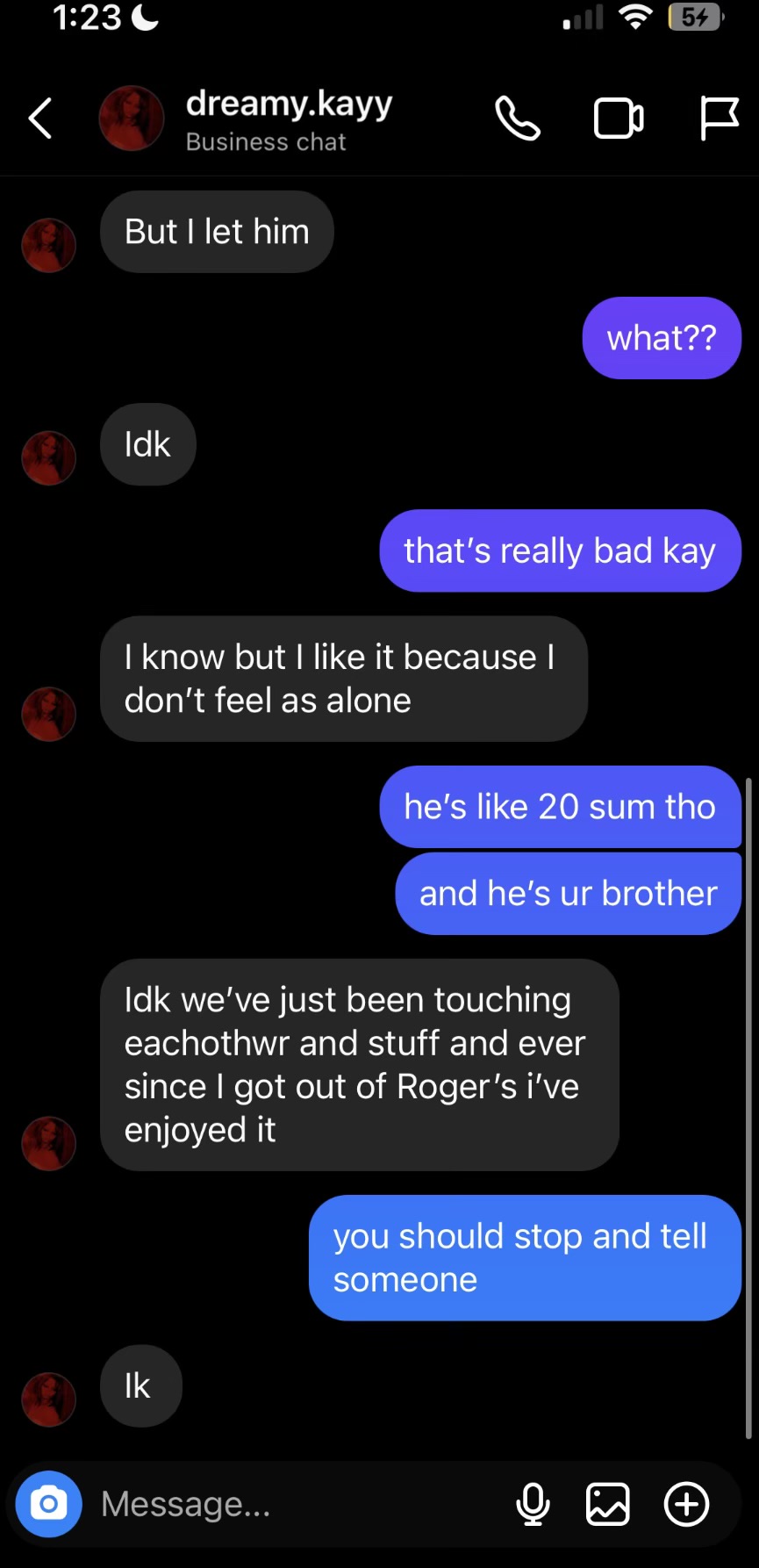Tap the battery indicator in status bar

click(696, 18)
